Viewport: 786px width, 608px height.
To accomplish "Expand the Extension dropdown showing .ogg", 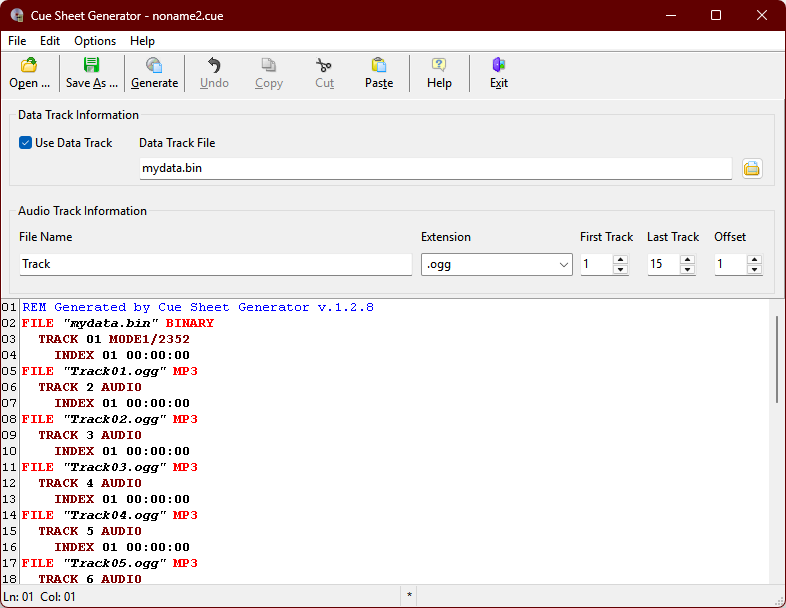I will (562, 265).
